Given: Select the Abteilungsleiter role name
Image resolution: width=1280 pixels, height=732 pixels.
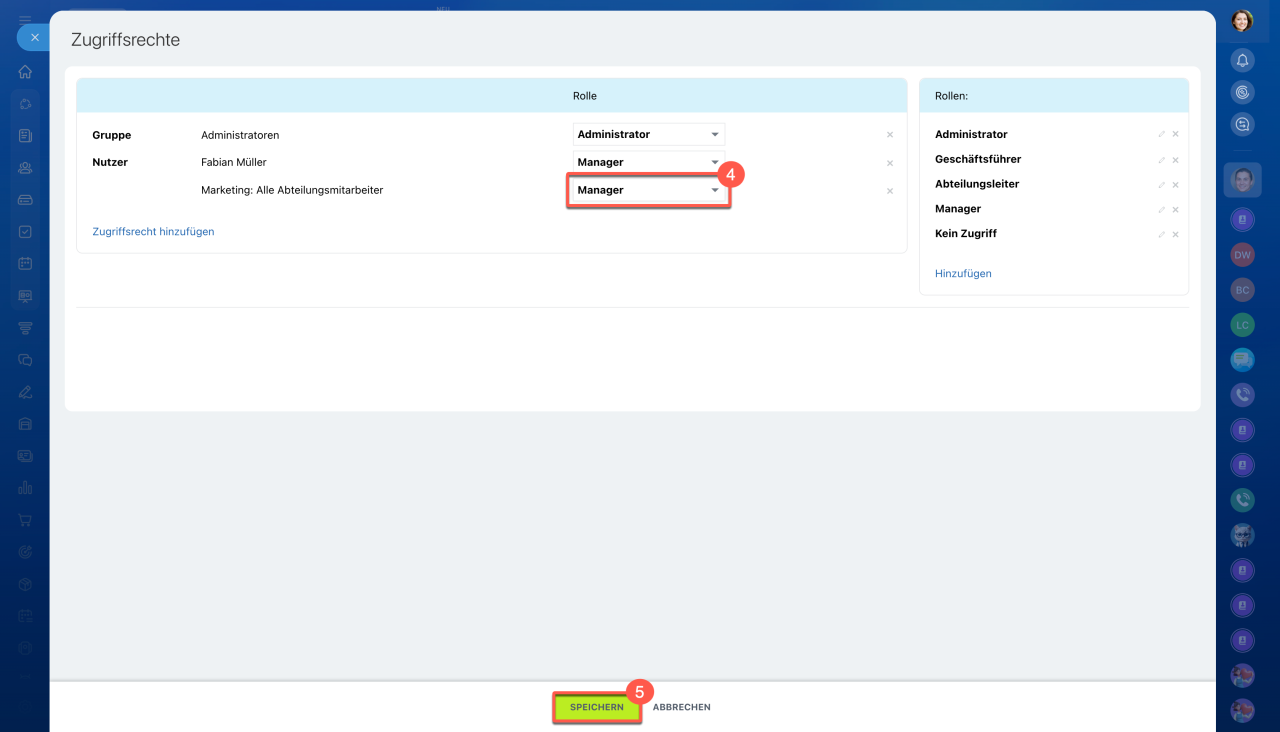Looking at the screenshot, I should pos(977,184).
